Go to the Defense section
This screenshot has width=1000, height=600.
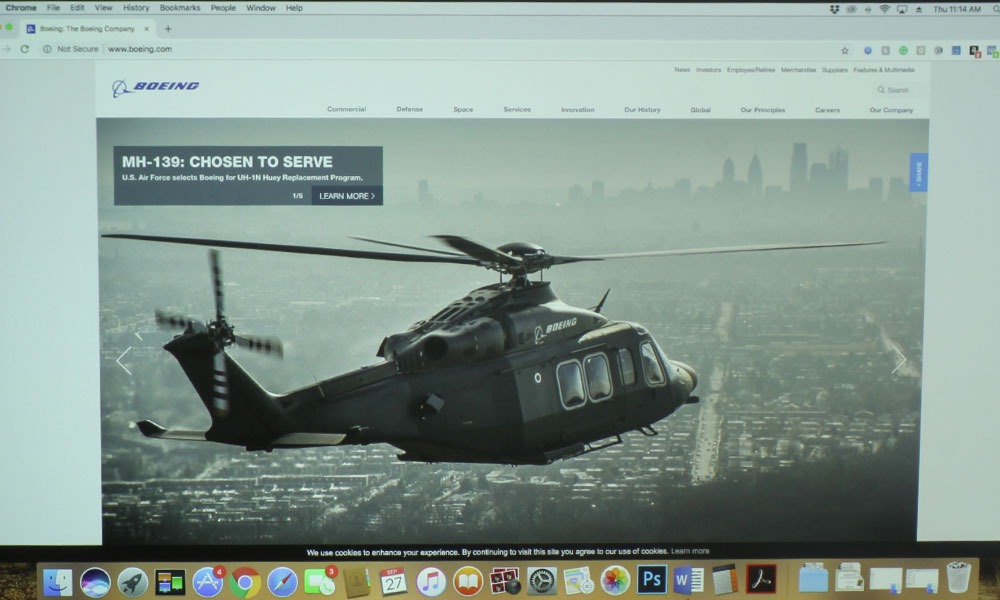coord(409,110)
